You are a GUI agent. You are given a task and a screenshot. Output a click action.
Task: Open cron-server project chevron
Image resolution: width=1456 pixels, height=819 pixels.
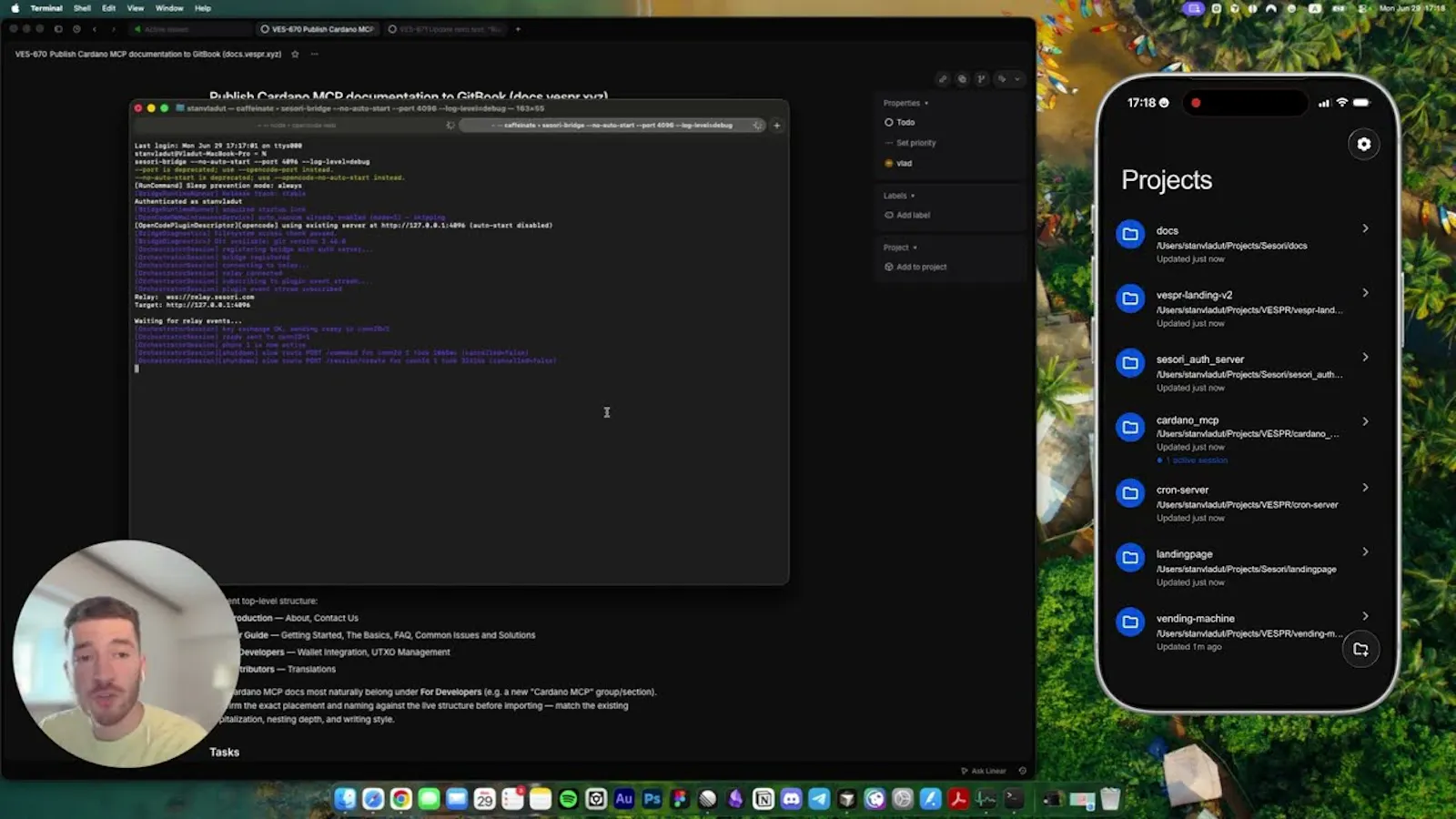[x=1365, y=487]
